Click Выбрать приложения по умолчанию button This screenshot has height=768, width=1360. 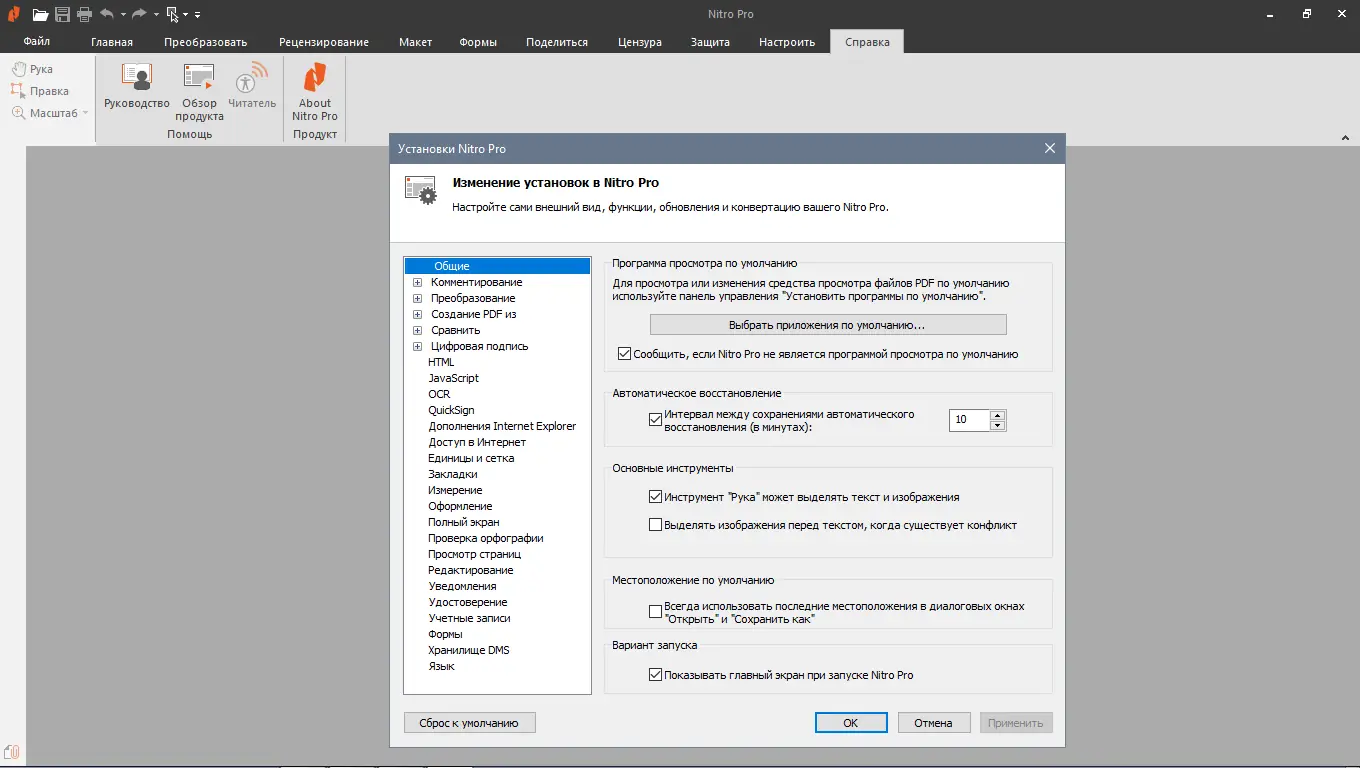coord(828,325)
